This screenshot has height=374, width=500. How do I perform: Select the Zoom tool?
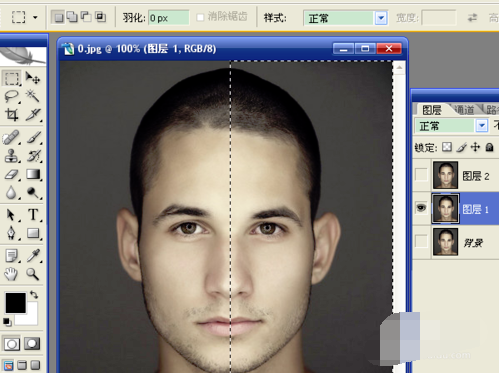coord(33,274)
